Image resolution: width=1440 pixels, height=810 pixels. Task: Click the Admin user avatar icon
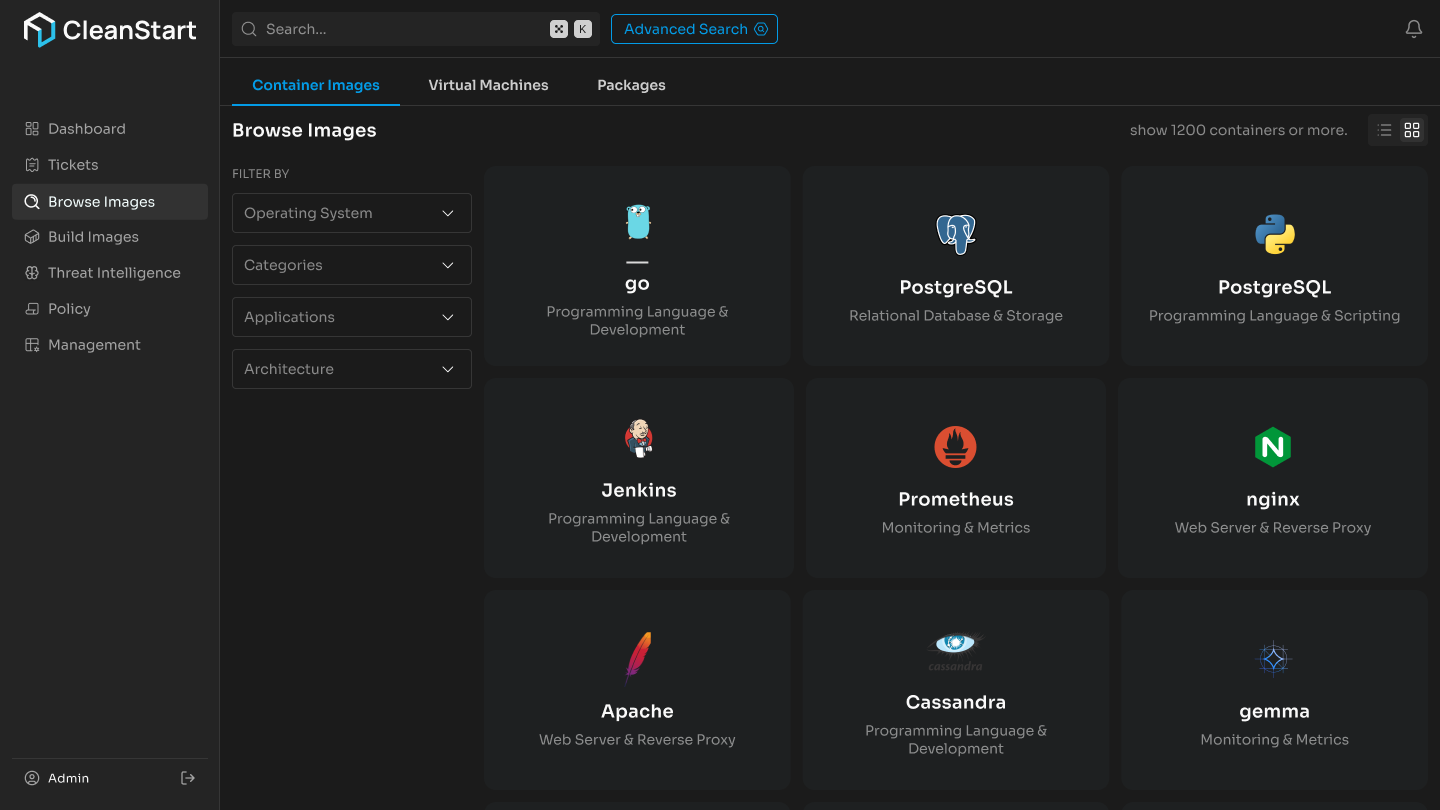[32, 778]
